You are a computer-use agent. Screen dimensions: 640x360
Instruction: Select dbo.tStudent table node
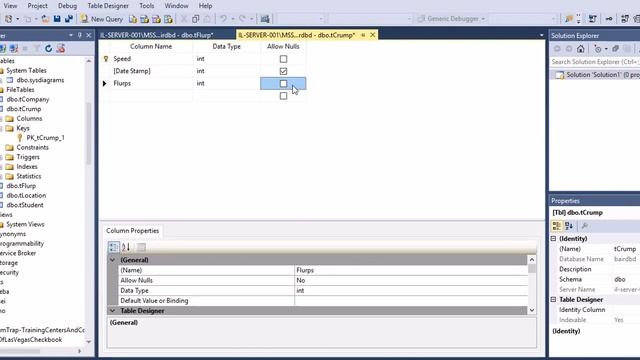click(x=25, y=205)
